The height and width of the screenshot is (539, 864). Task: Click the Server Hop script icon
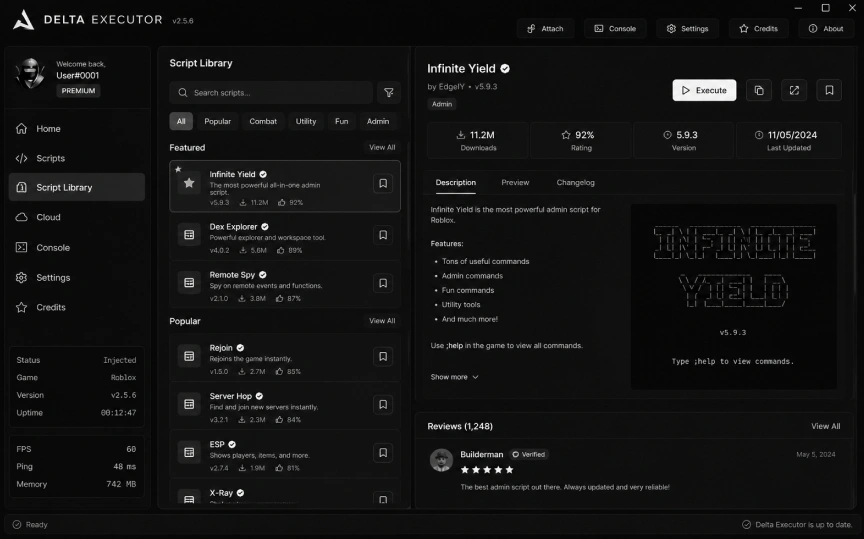(x=189, y=404)
